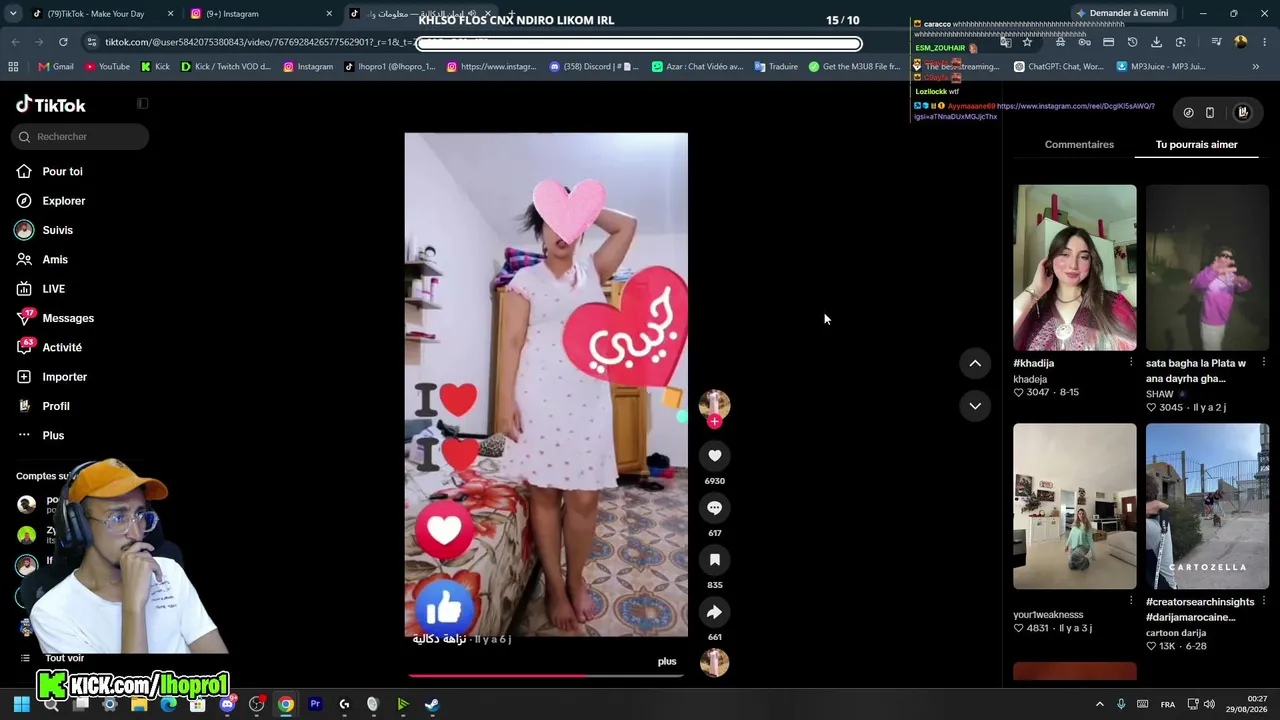Reload the page with the refresh icon
The height and width of the screenshot is (720, 1280).
click(x=63, y=42)
